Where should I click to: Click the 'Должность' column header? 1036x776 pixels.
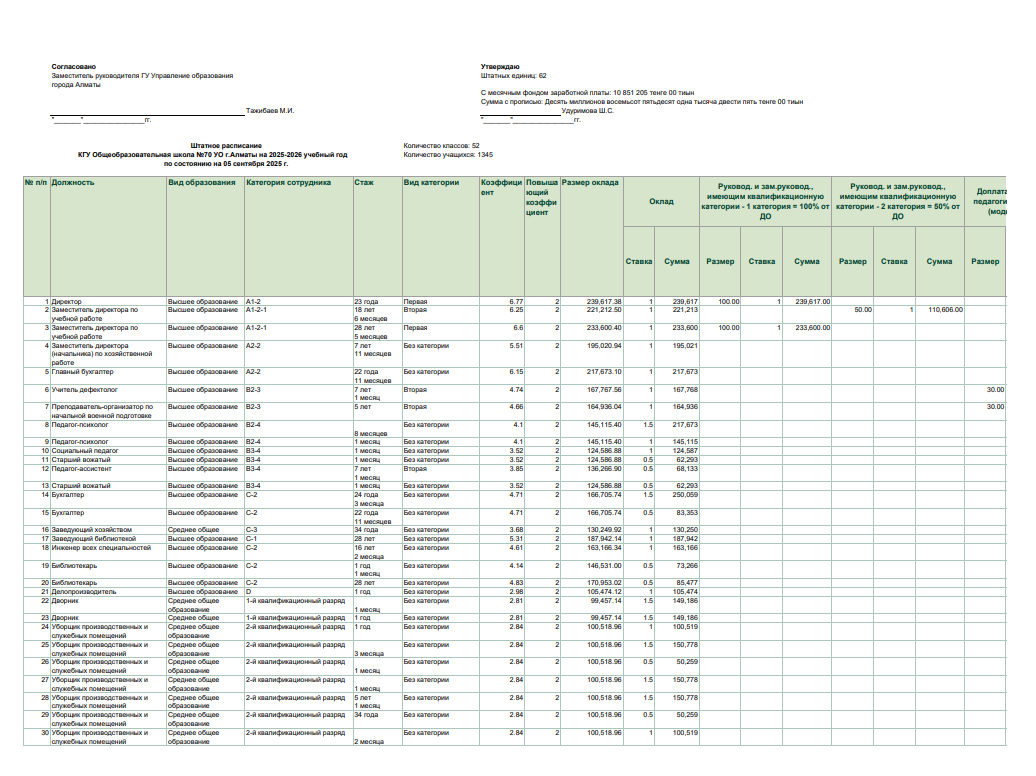coord(73,183)
